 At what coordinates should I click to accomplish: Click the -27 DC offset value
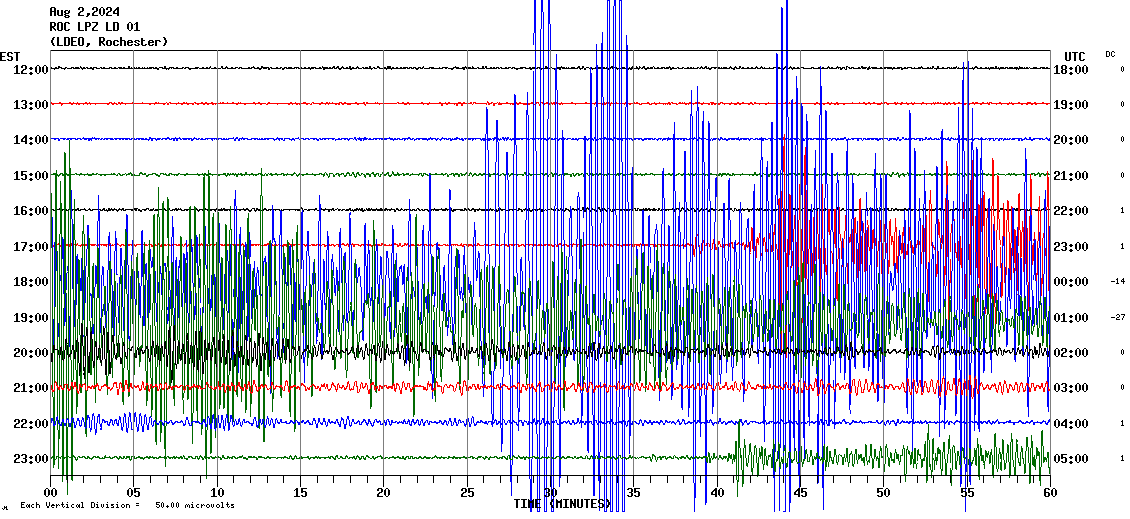[x=1118, y=317]
